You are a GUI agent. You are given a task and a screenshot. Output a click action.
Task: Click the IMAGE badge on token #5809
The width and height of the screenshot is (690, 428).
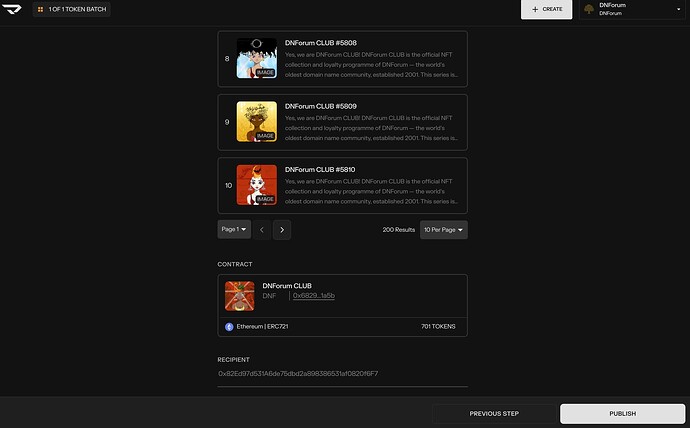tap(265, 136)
